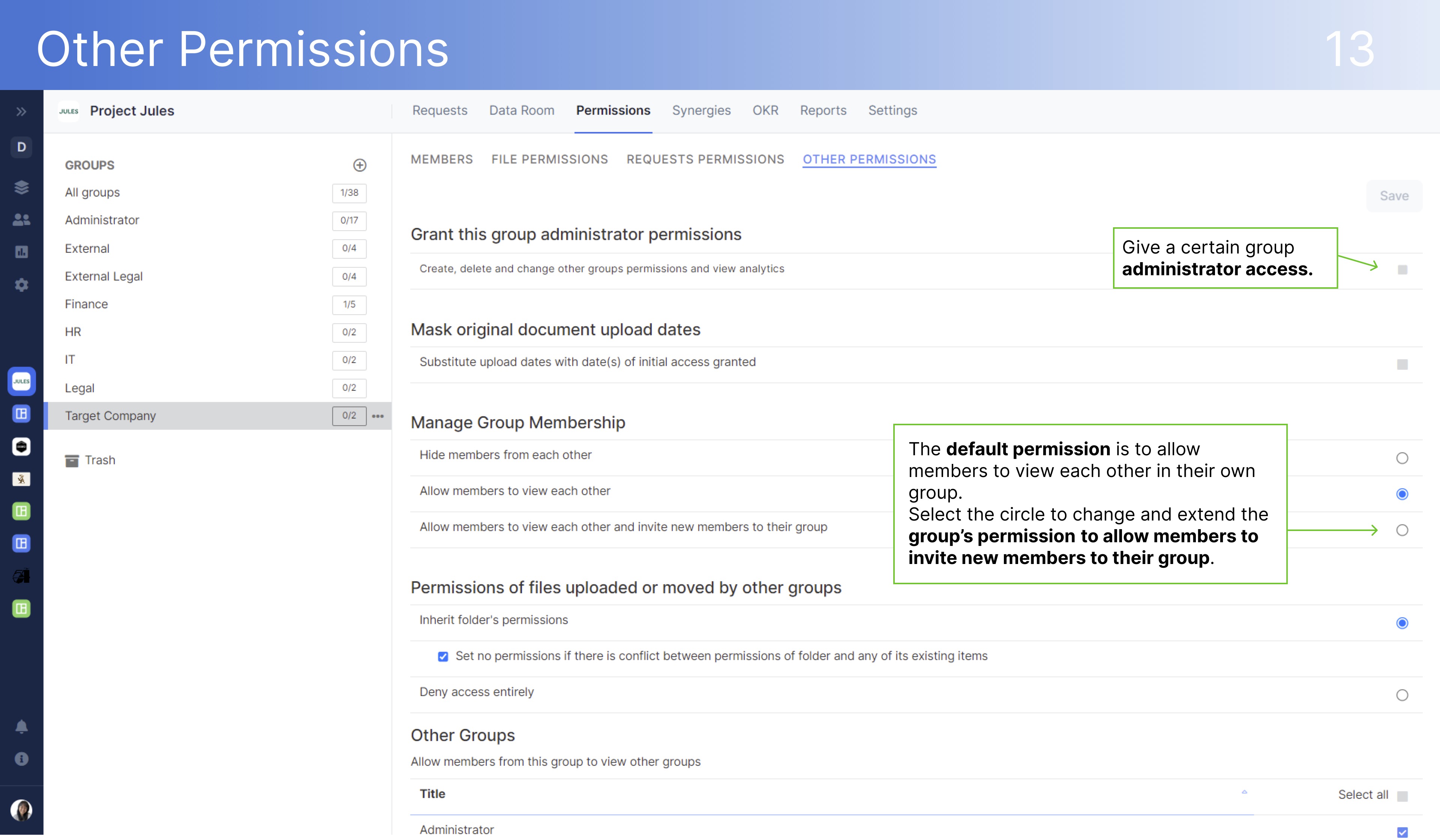Expand the sidebar with double arrow icon
Image resolution: width=1440 pixels, height=840 pixels.
[x=21, y=111]
